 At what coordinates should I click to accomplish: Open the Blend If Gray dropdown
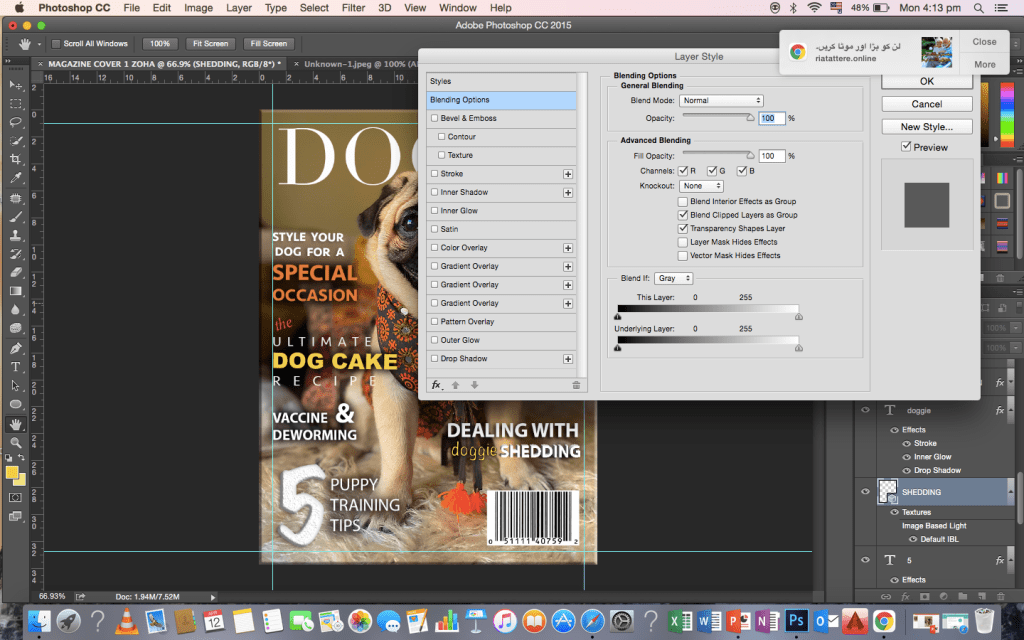click(673, 278)
